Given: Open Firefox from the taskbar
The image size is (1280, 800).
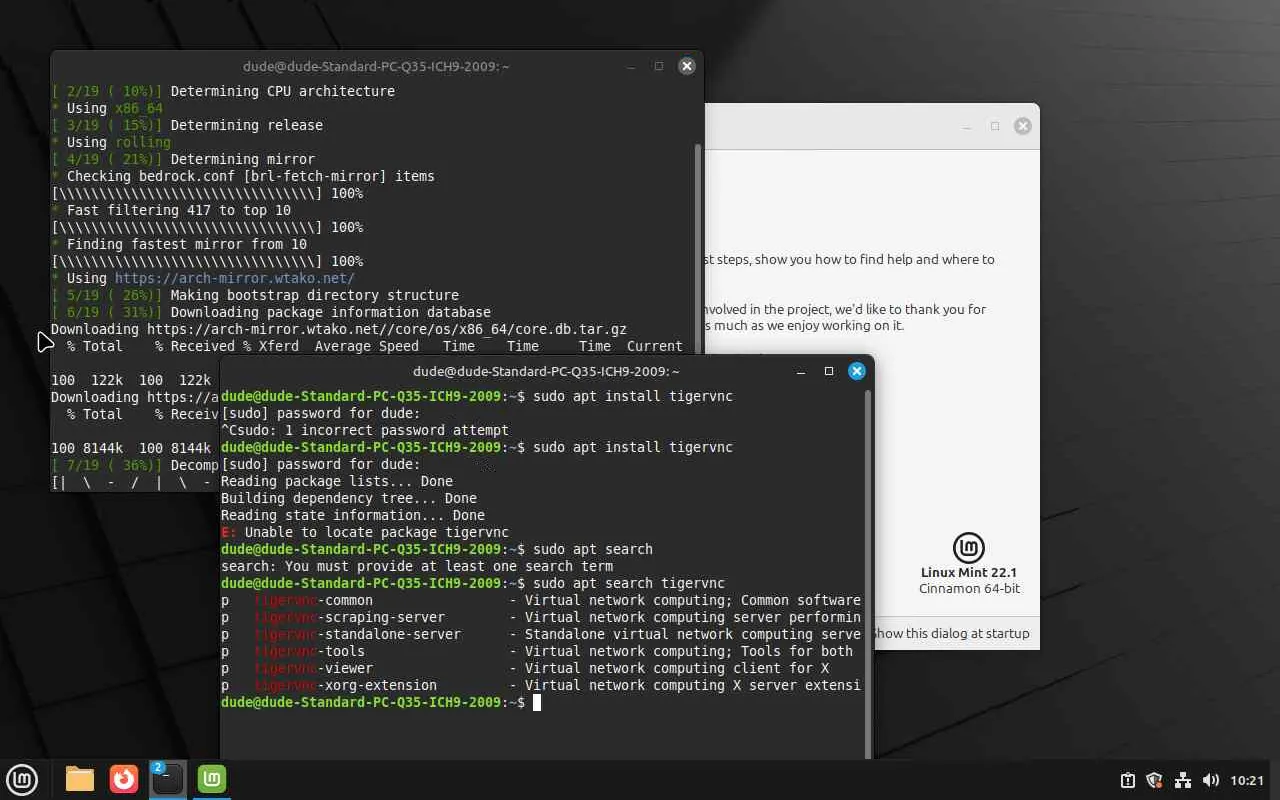Looking at the screenshot, I should click(x=124, y=779).
